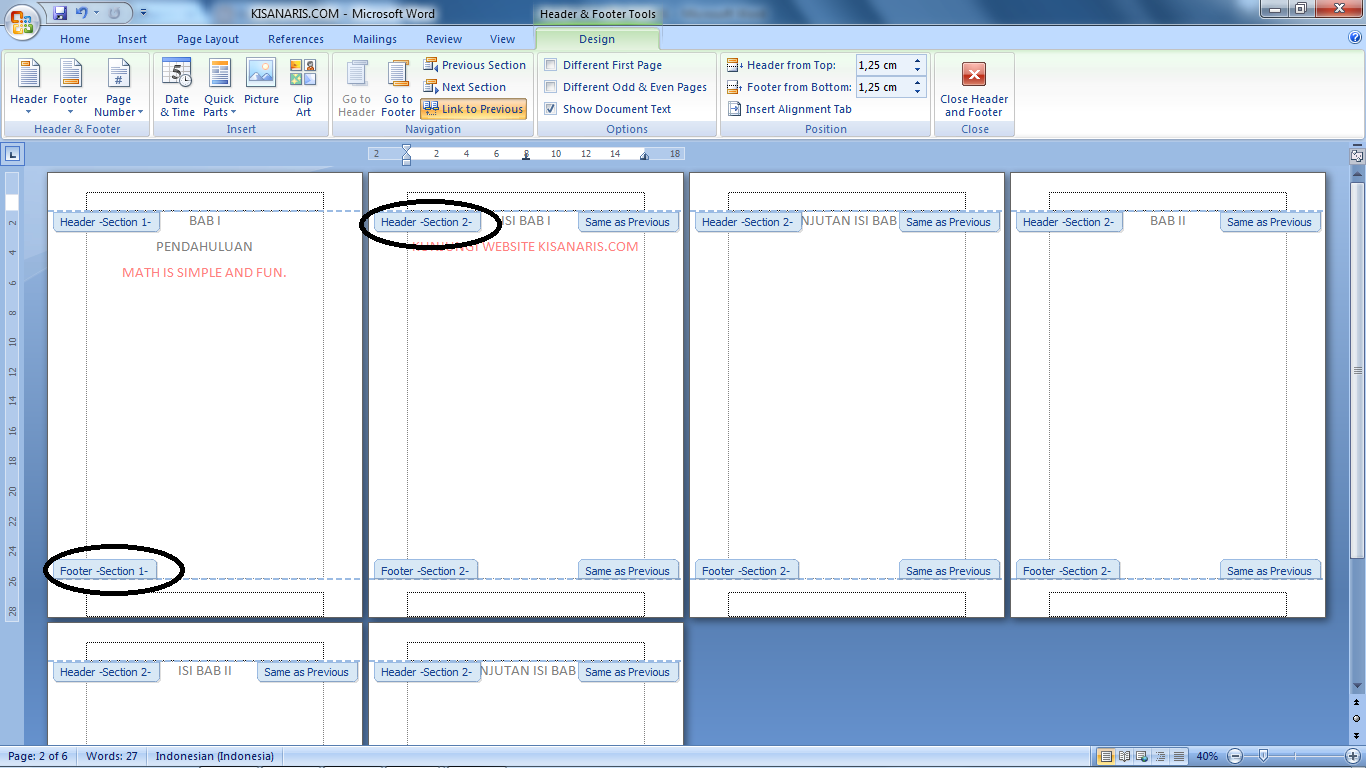Viewport: 1366px width, 768px height.
Task: Go to Header in Navigation group
Action: click(x=356, y=88)
